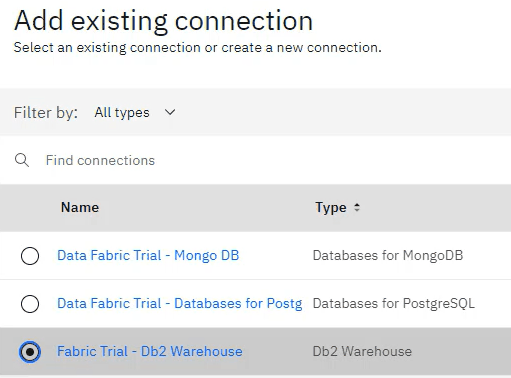Screen dimensions: 511x378
Task: Click the Type column header label
Action: pos(331,207)
